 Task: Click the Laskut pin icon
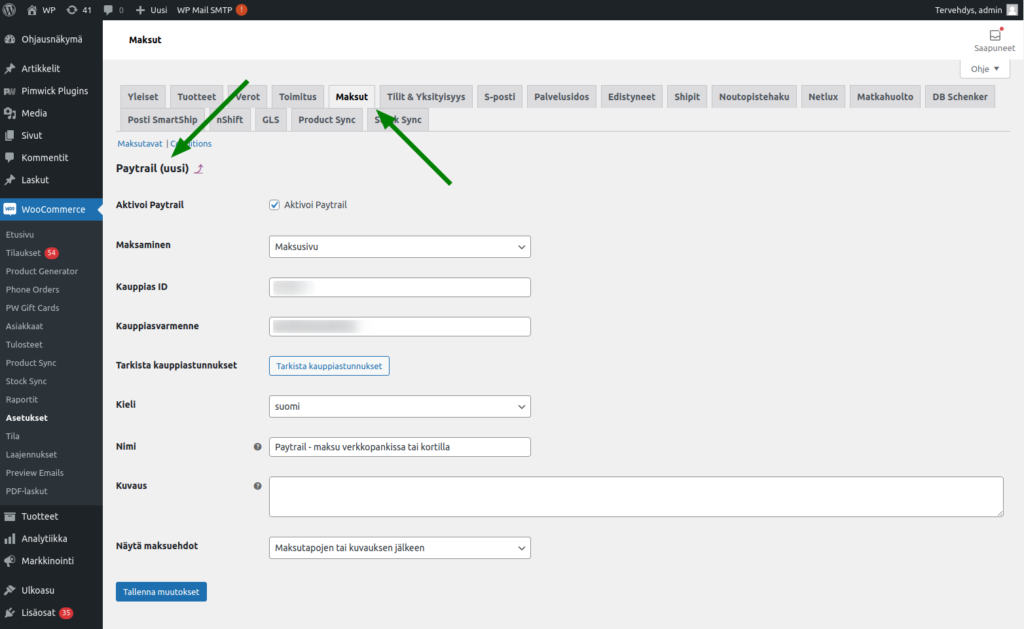[x=10, y=180]
